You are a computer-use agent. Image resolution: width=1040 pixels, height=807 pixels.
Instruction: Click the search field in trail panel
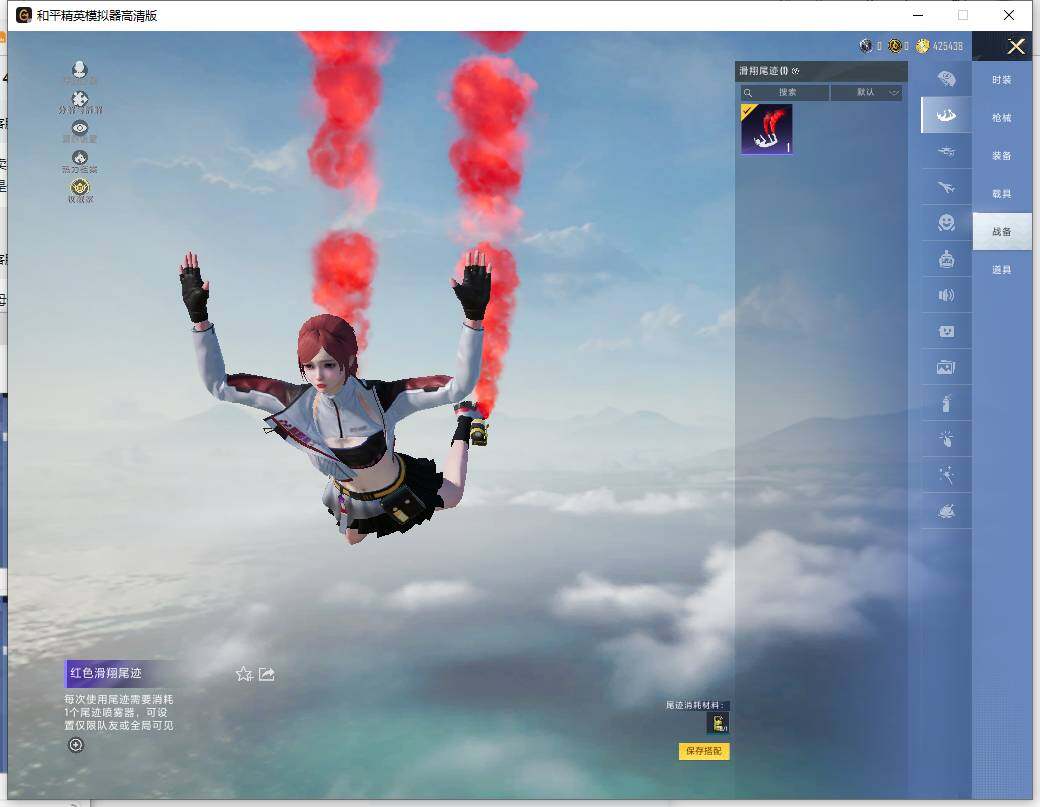click(785, 92)
